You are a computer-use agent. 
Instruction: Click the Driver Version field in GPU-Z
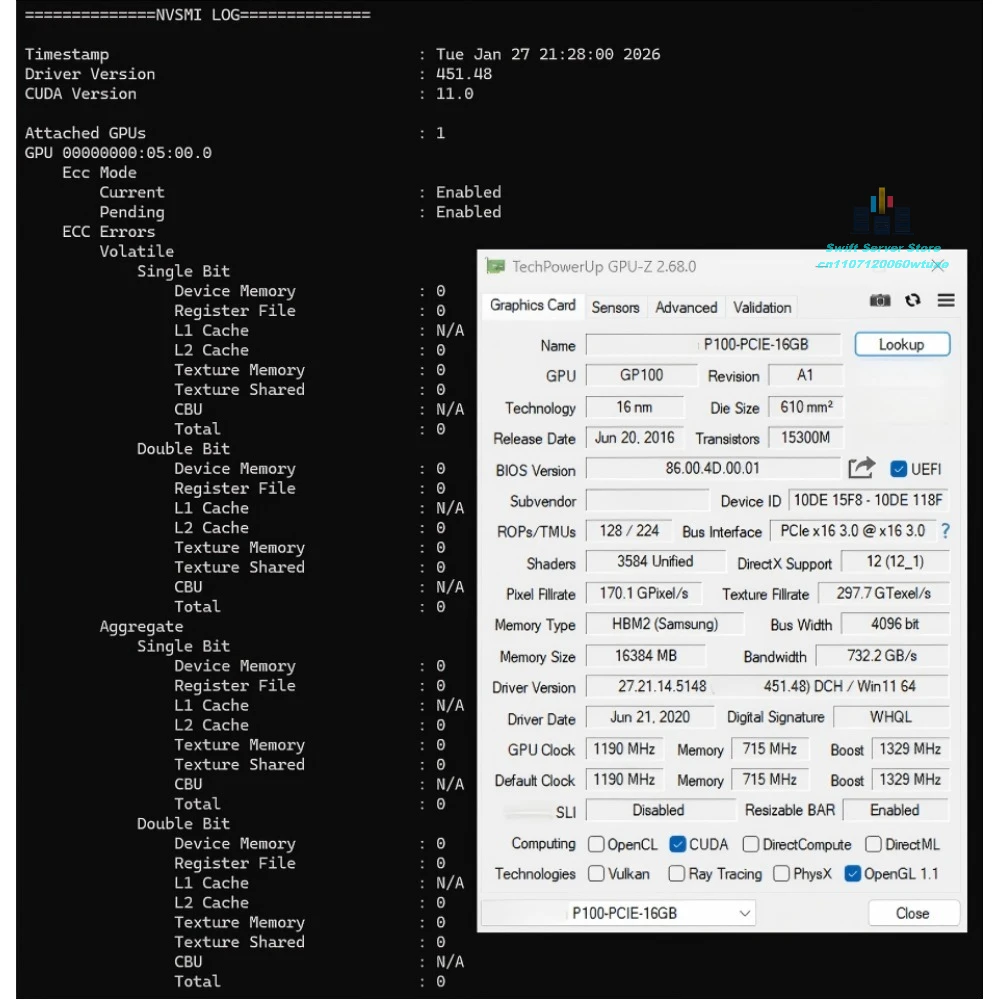(x=767, y=686)
